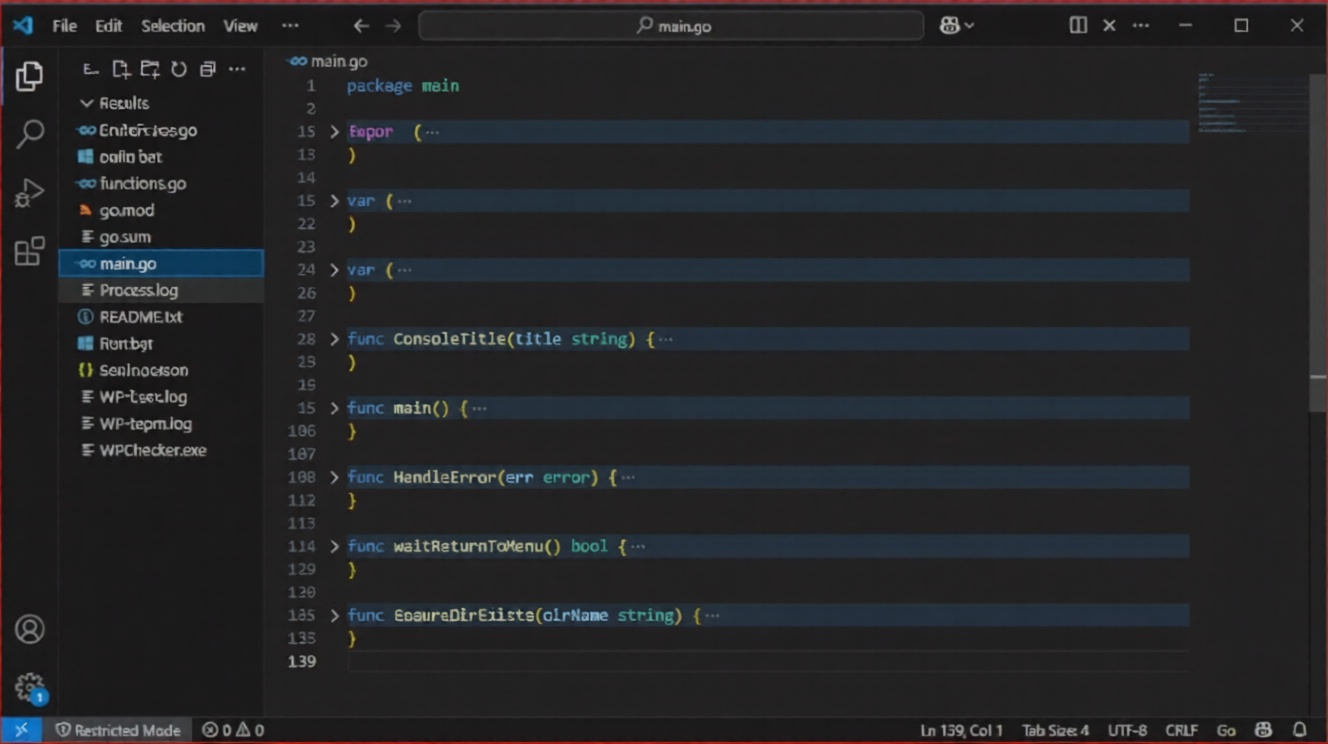Collapse all folders in explorer toolbar
The width and height of the screenshot is (1328, 744).
[x=208, y=69]
